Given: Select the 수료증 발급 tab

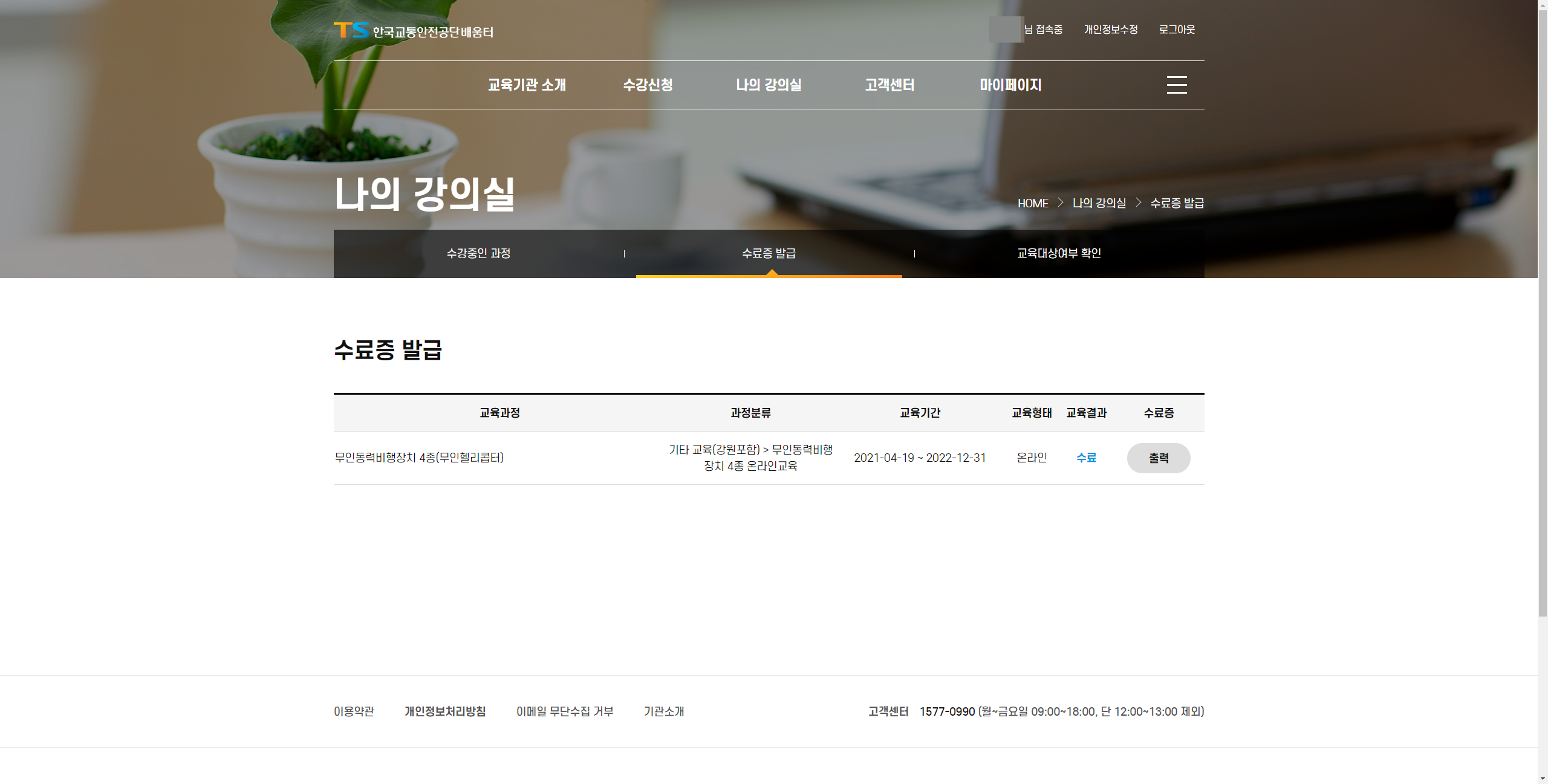Looking at the screenshot, I should [x=769, y=253].
